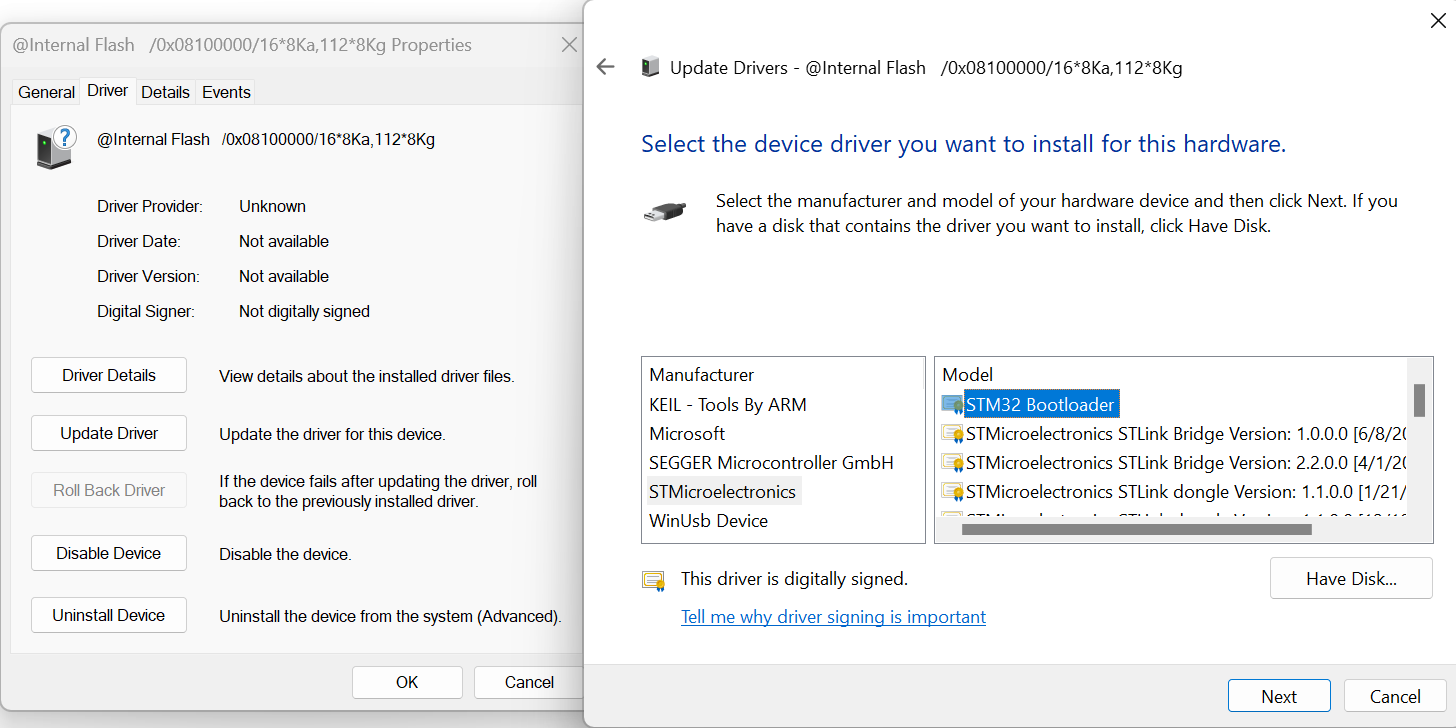Screen dimensions: 1456x728
Task: Select KEIL - Tools By ARM manufacturer
Action: (727, 405)
